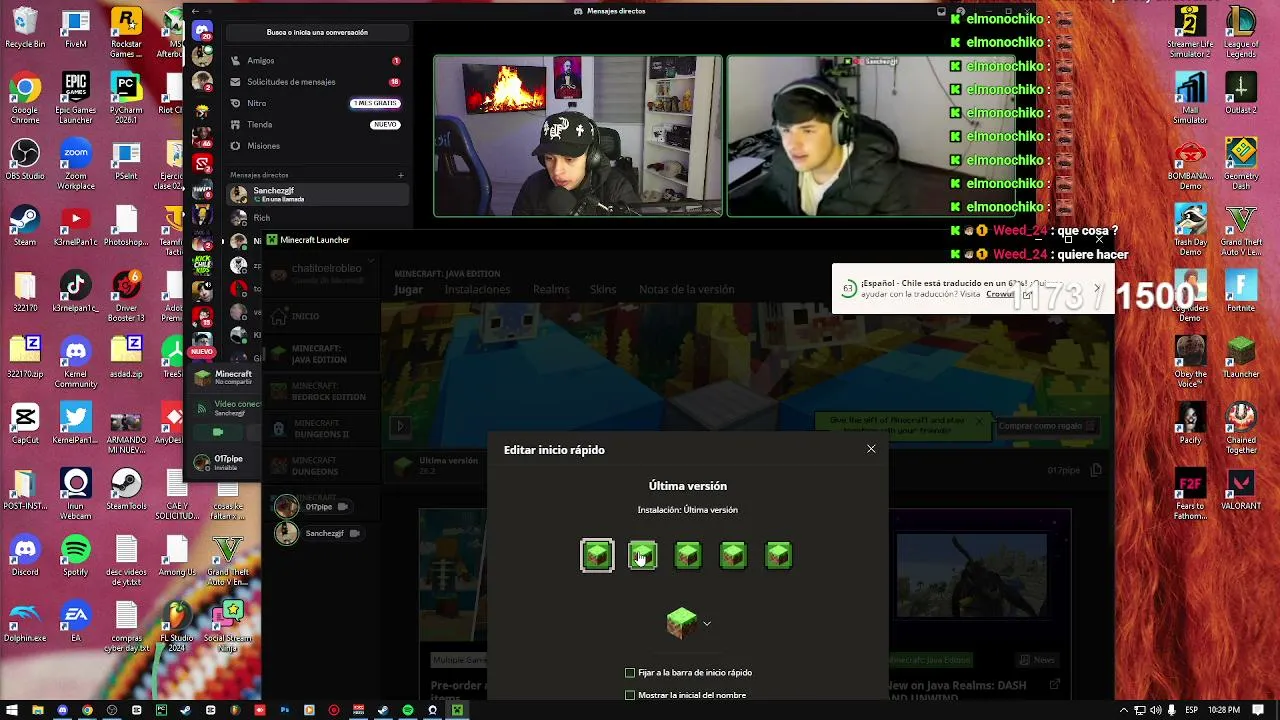Open File Explorer from taskbar

coord(37,710)
